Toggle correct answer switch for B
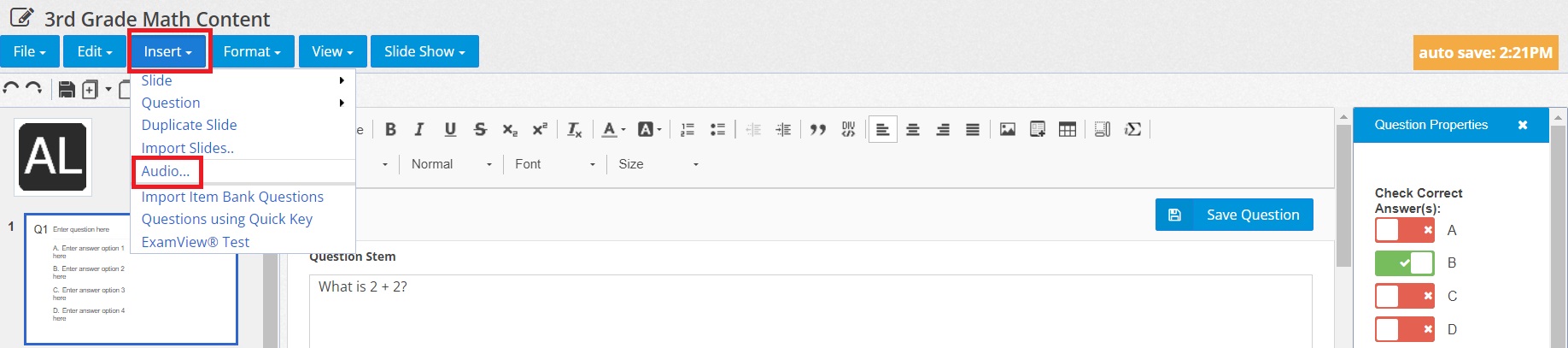The image size is (1568, 348). pos(1405,262)
